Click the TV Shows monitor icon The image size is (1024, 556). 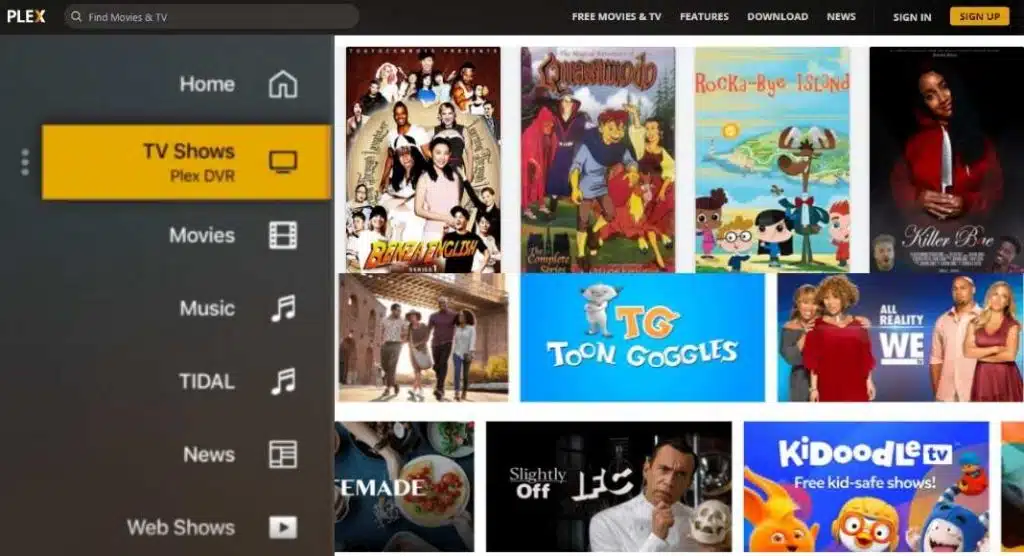[x=283, y=161]
